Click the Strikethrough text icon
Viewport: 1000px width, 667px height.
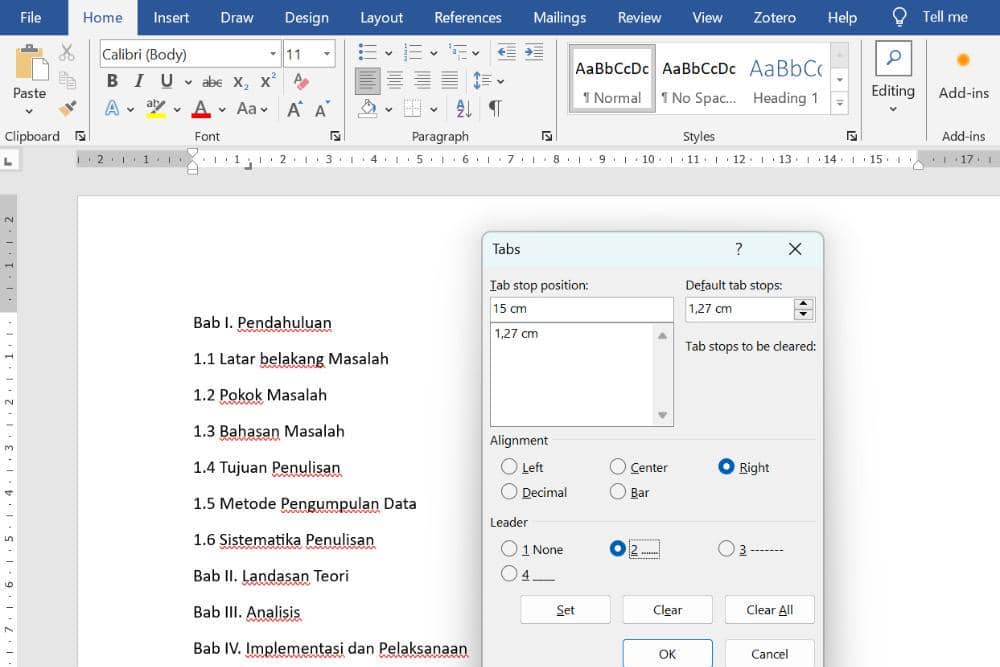(212, 82)
